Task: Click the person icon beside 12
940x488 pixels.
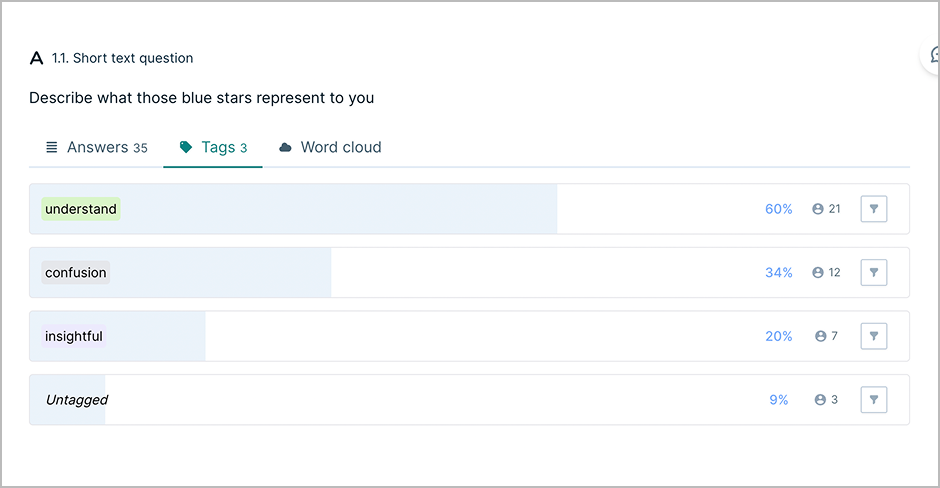Action: point(818,272)
